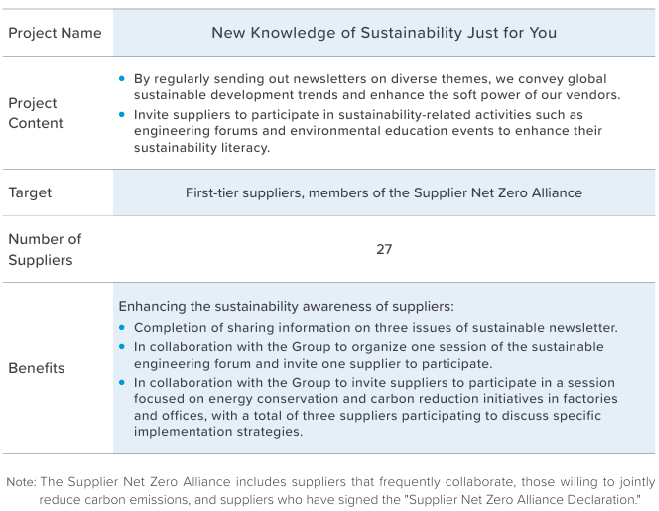Click the Project Name row label

click(x=55, y=33)
